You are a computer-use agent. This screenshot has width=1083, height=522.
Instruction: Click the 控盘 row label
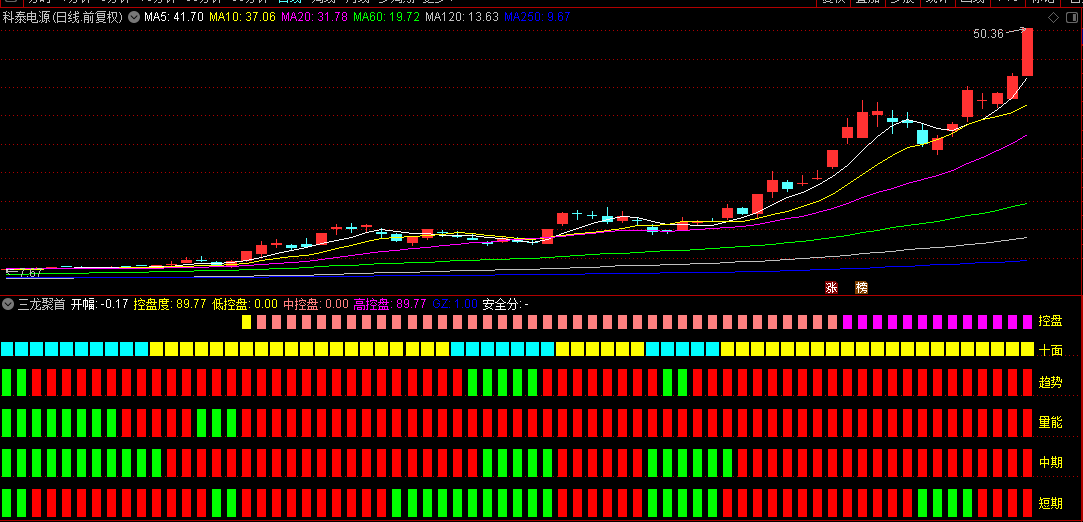tap(1051, 321)
